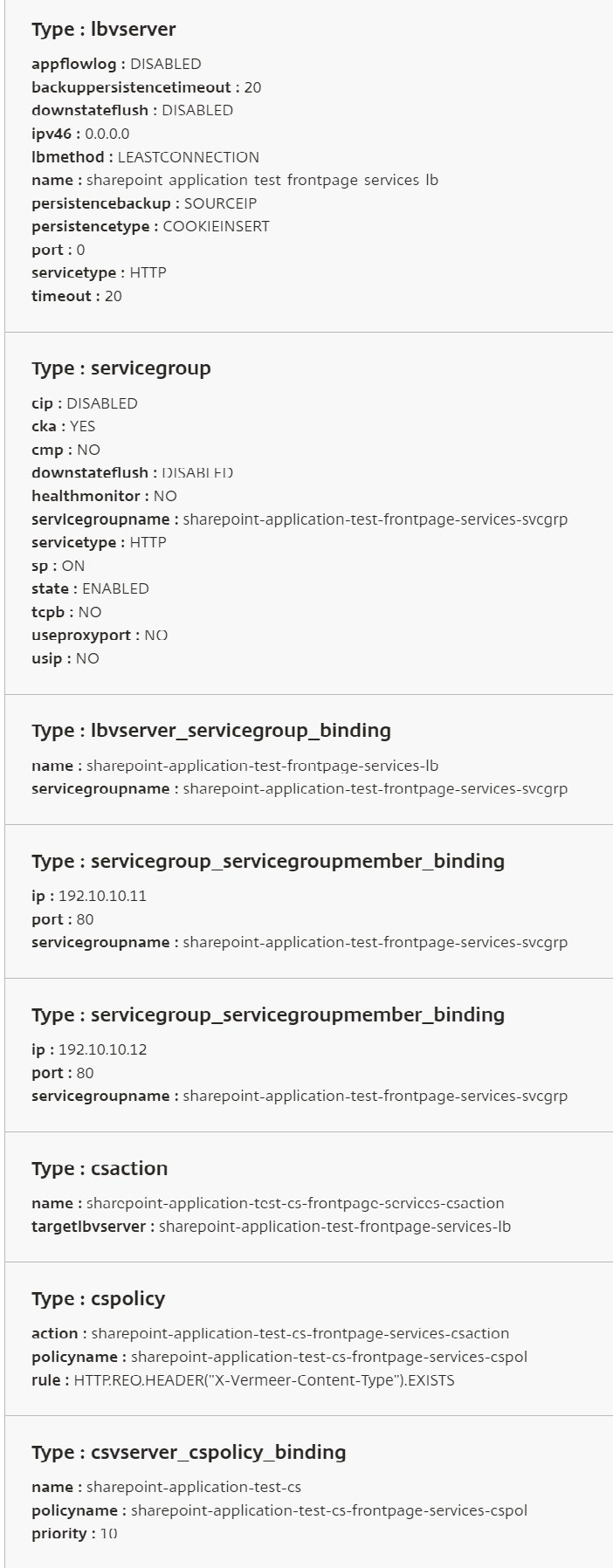The image size is (613, 1568).
Task: Select the backuppersistencetimeout 20 line
Action: [x=147, y=87]
